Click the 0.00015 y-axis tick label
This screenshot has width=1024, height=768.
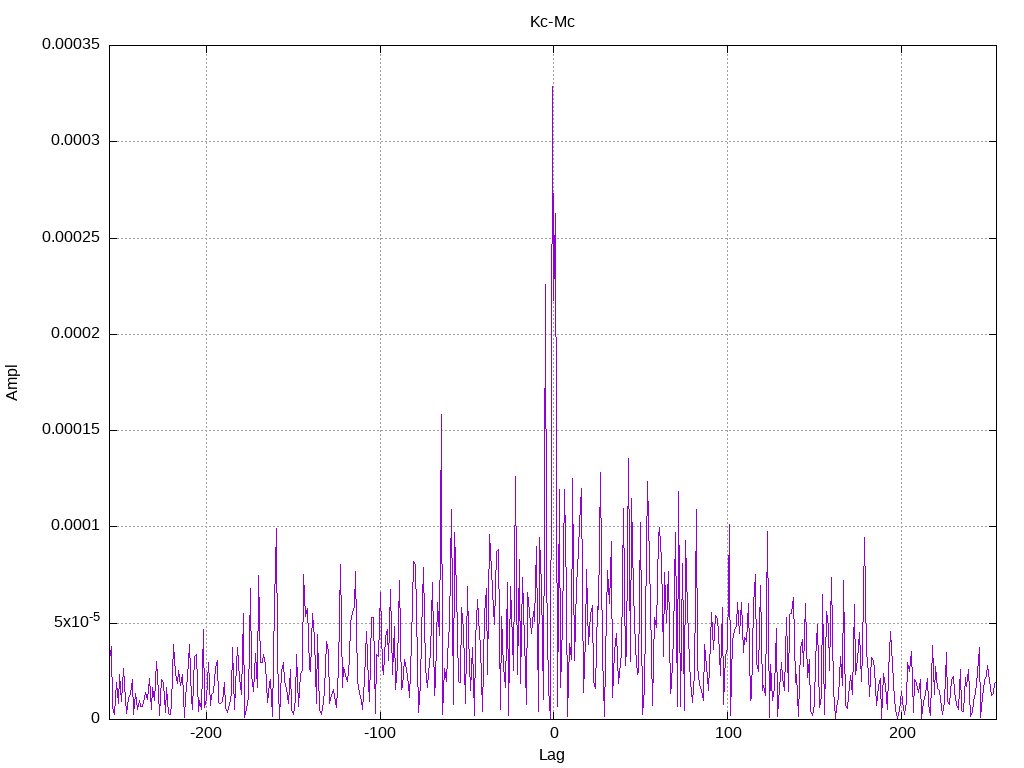71,429
